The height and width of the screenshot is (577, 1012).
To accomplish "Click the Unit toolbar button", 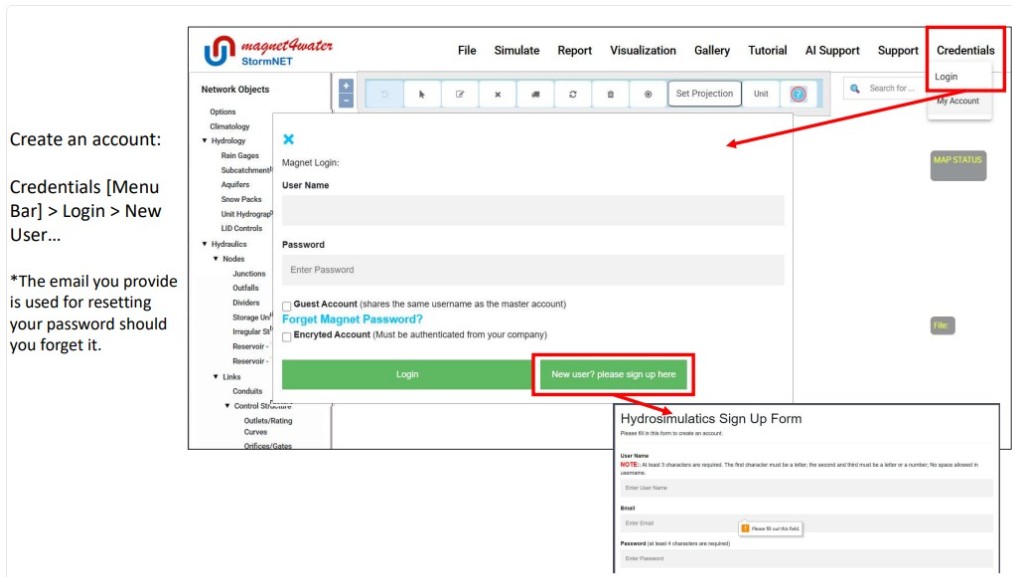I will coord(761,94).
